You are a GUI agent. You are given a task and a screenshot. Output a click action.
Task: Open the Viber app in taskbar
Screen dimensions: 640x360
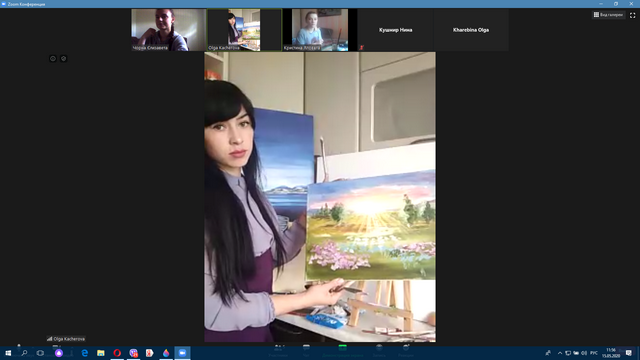click(133, 353)
